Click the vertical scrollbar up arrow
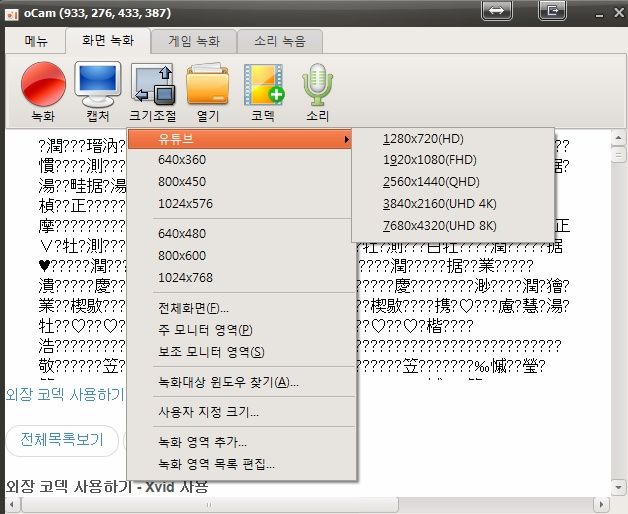Viewport: 628px width, 514px height. coord(618,138)
